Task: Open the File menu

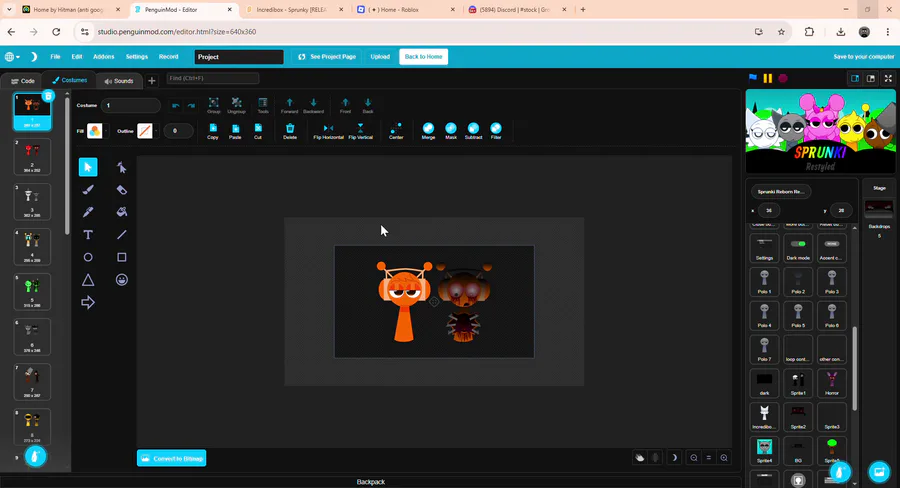Action: [55, 57]
